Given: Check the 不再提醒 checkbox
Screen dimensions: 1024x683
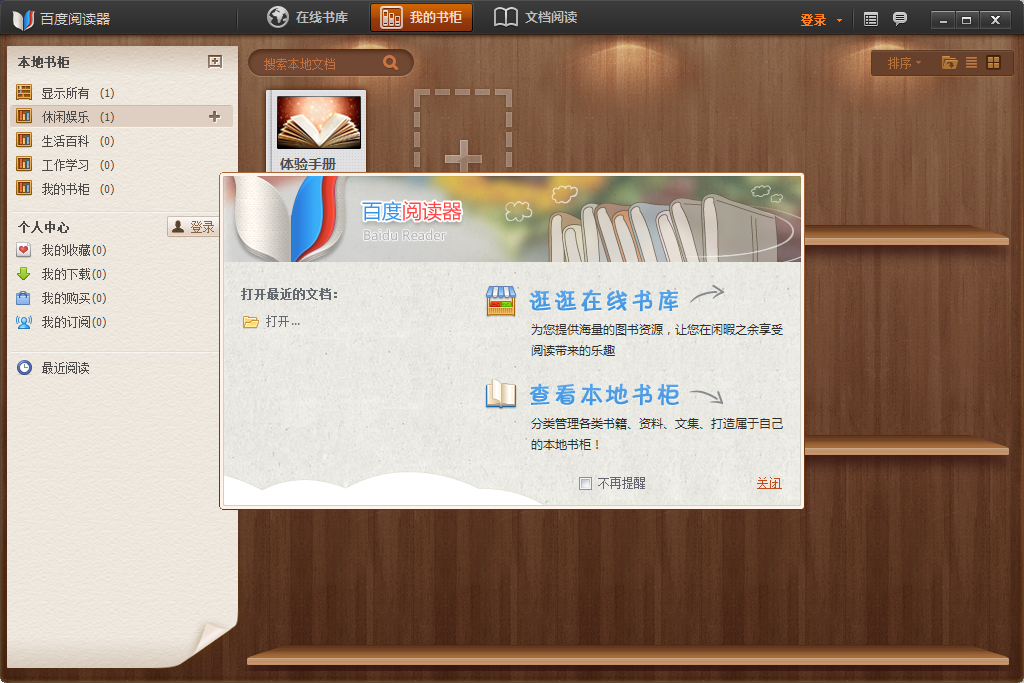Looking at the screenshot, I should [x=585, y=483].
